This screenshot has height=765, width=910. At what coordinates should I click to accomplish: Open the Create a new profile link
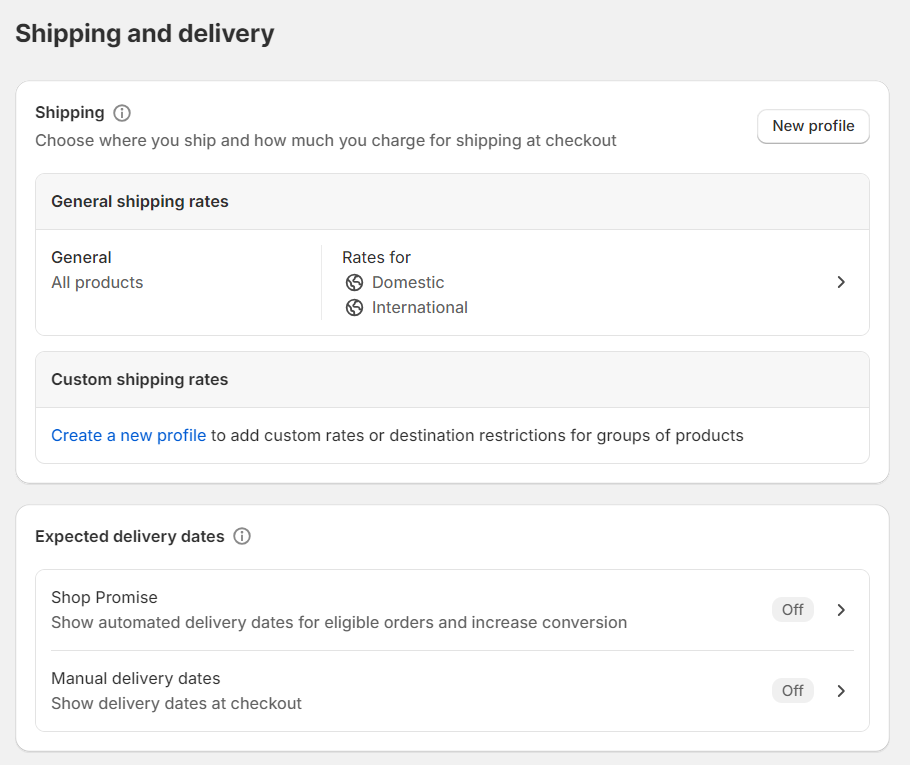coord(128,435)
